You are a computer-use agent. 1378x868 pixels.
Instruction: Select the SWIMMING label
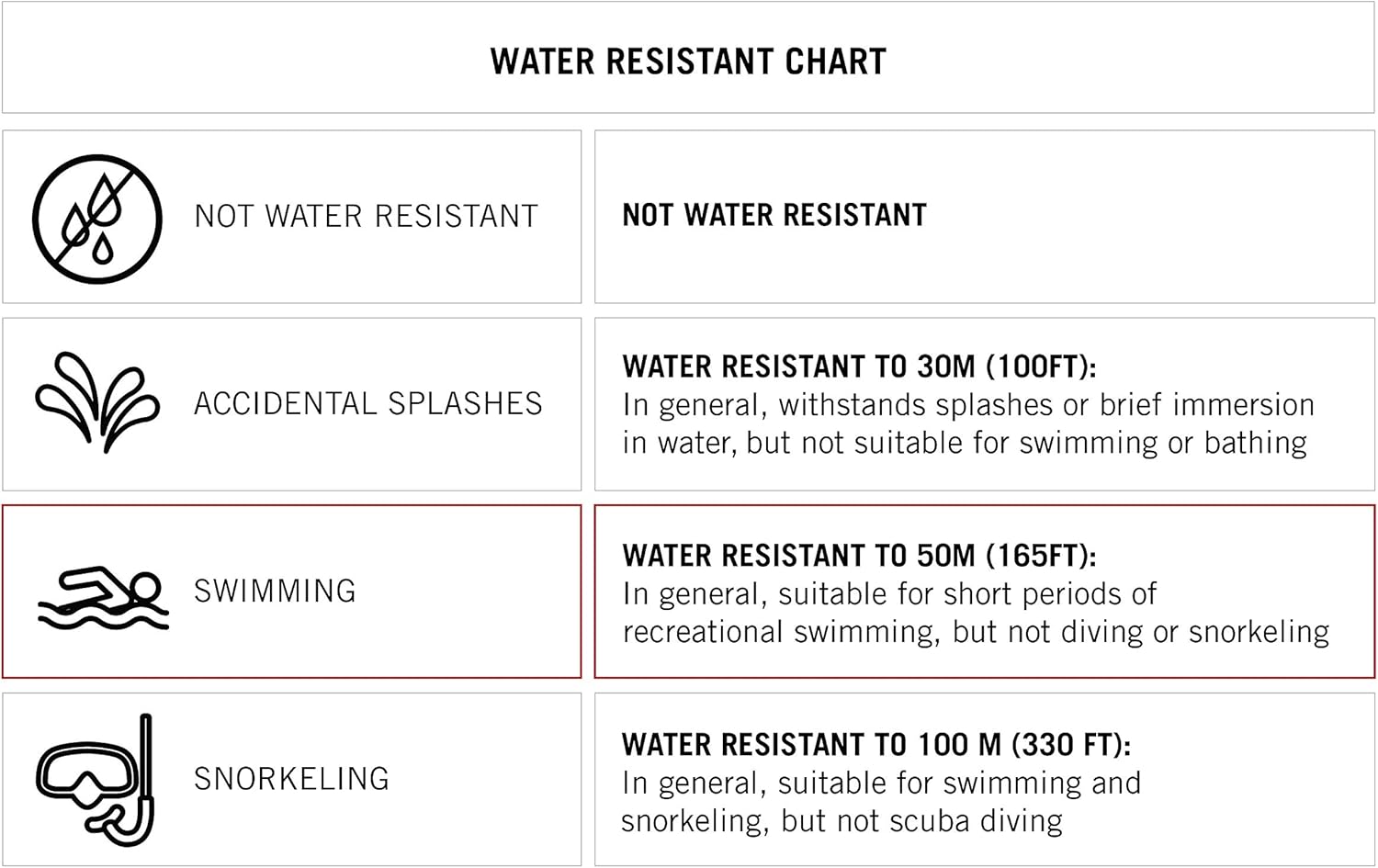click(275, 592)
